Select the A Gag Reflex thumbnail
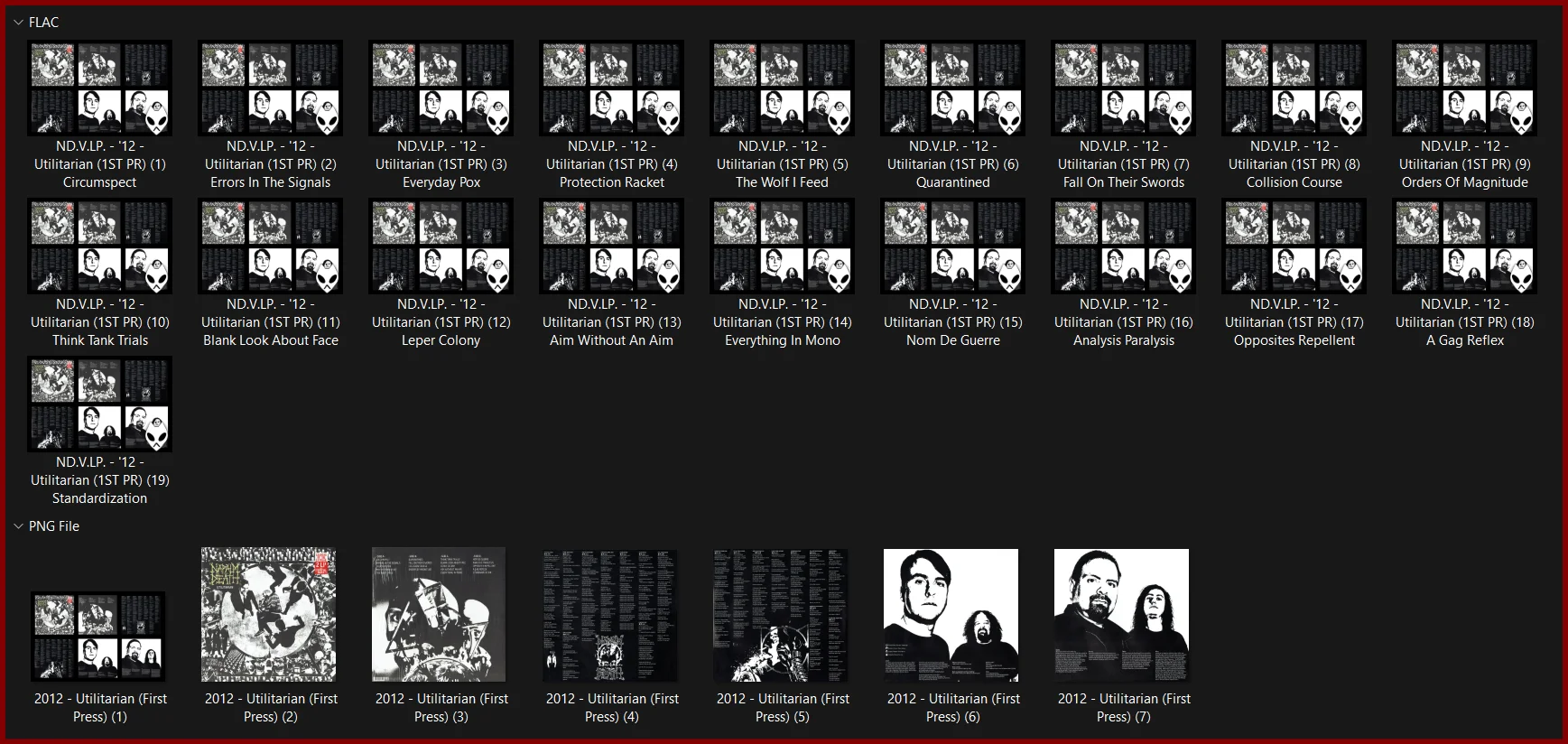Image resolution: width=1568 pixels, height=744 pixels. tap(1464, 246)
